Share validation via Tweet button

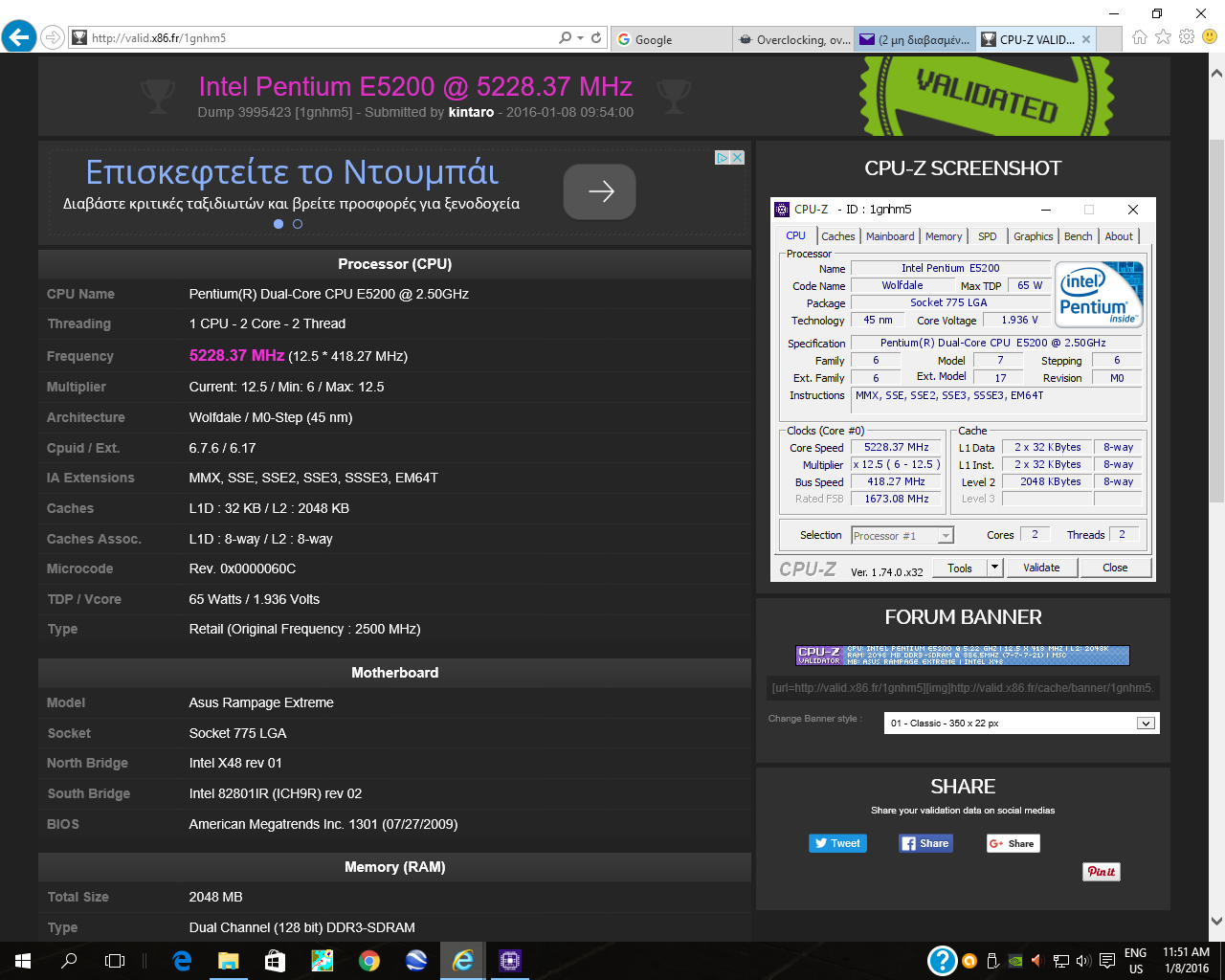[837, 843]
